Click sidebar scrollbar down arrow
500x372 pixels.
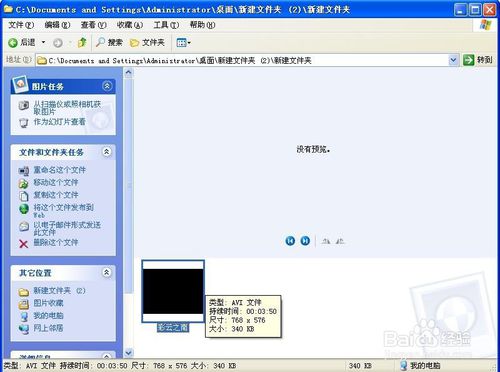(x=129, y=352)
